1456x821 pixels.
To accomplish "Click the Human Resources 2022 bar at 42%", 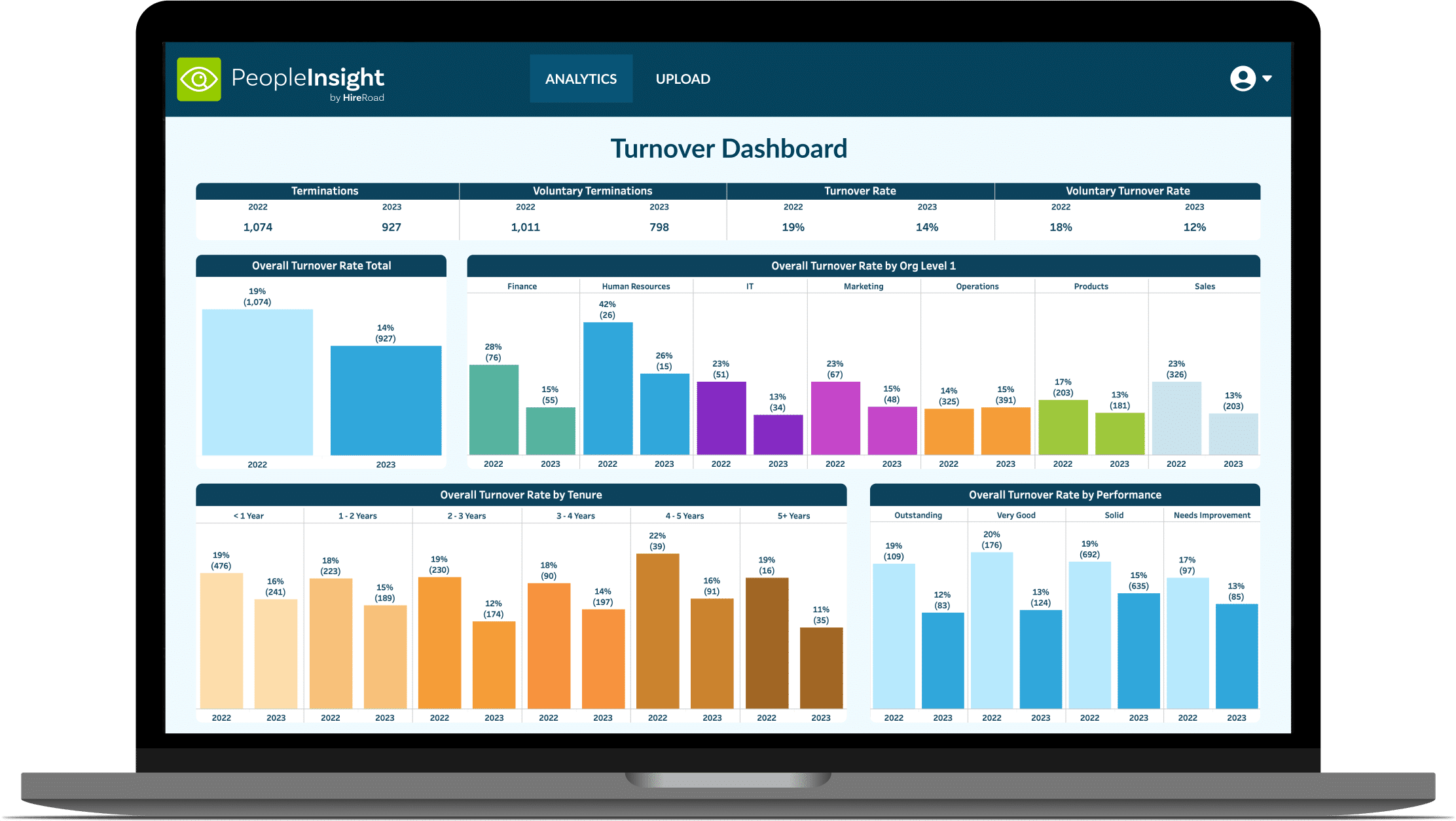I will tap(608, 388).
